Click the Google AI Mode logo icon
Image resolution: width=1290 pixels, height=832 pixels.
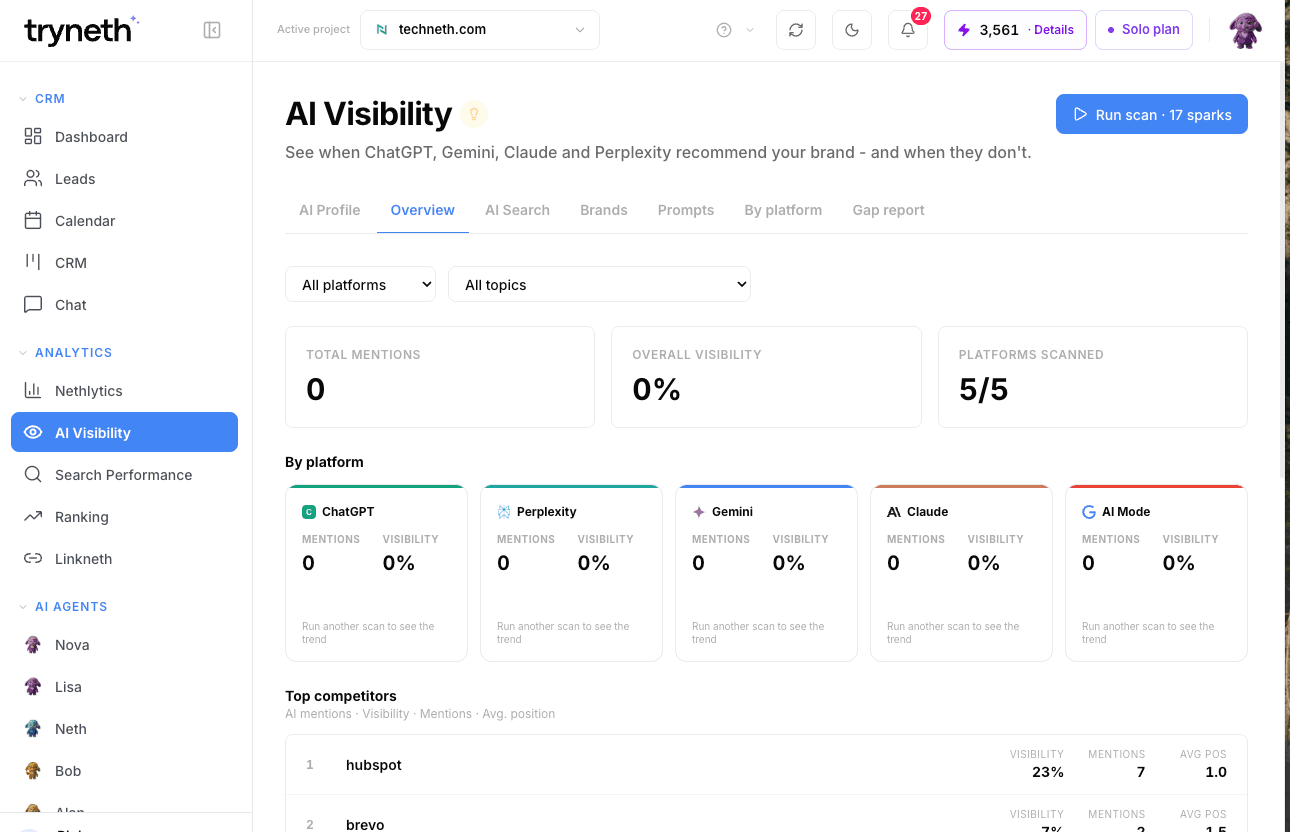[1089, 512]
